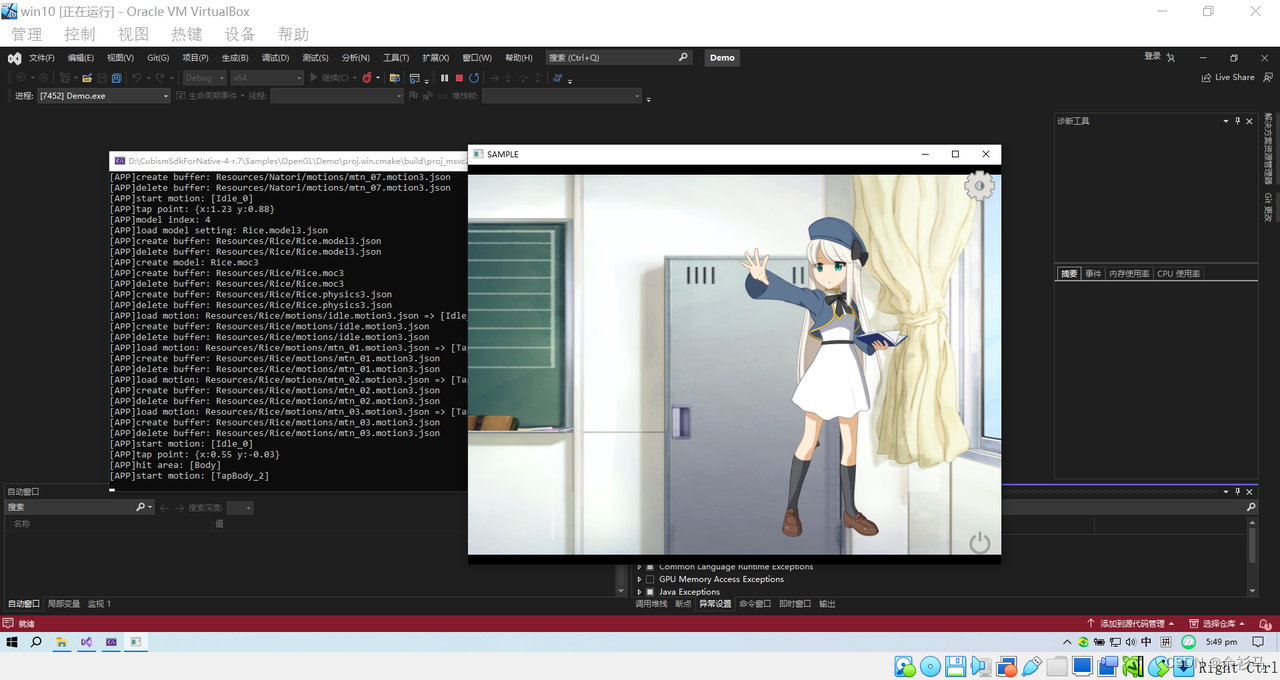The height and width of the screenshot is (680, 1280).
Task: Click the Step Out arrow icon
Action: pyautogui.click(x=537, y=78)
